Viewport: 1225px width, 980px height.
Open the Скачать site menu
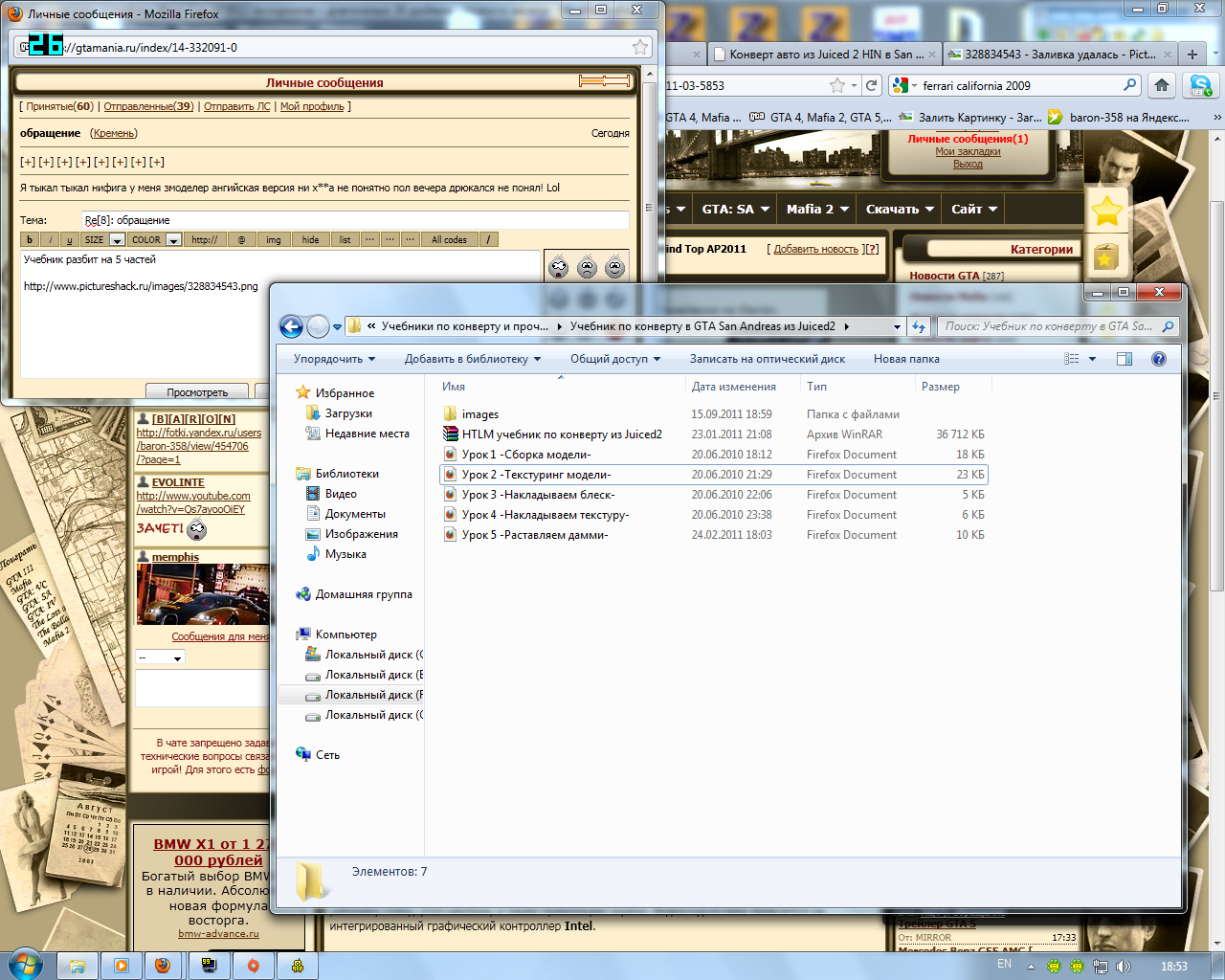pos(900,209)
